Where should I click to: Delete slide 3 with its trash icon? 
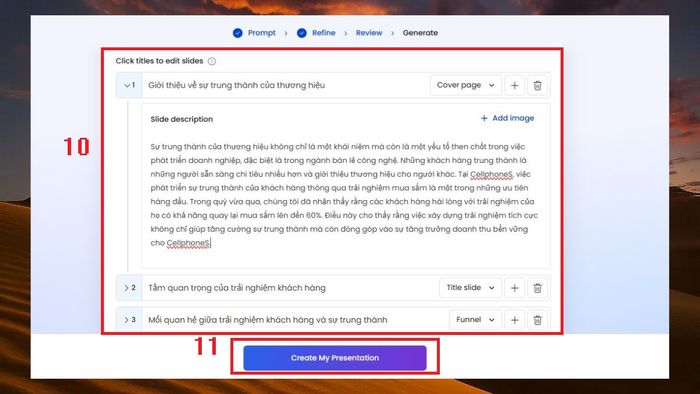538,320
